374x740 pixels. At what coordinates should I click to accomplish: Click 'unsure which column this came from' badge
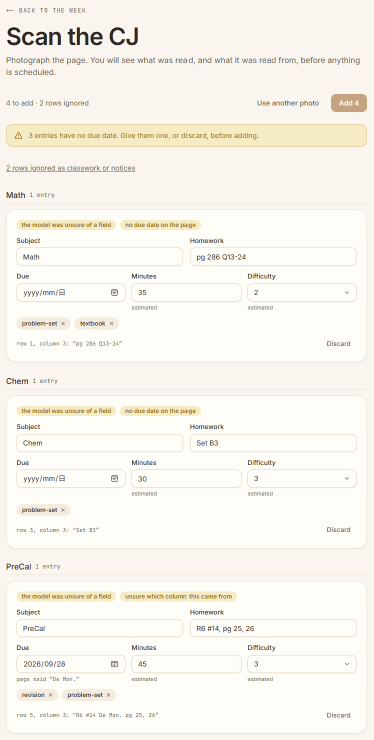pos(178,597)
